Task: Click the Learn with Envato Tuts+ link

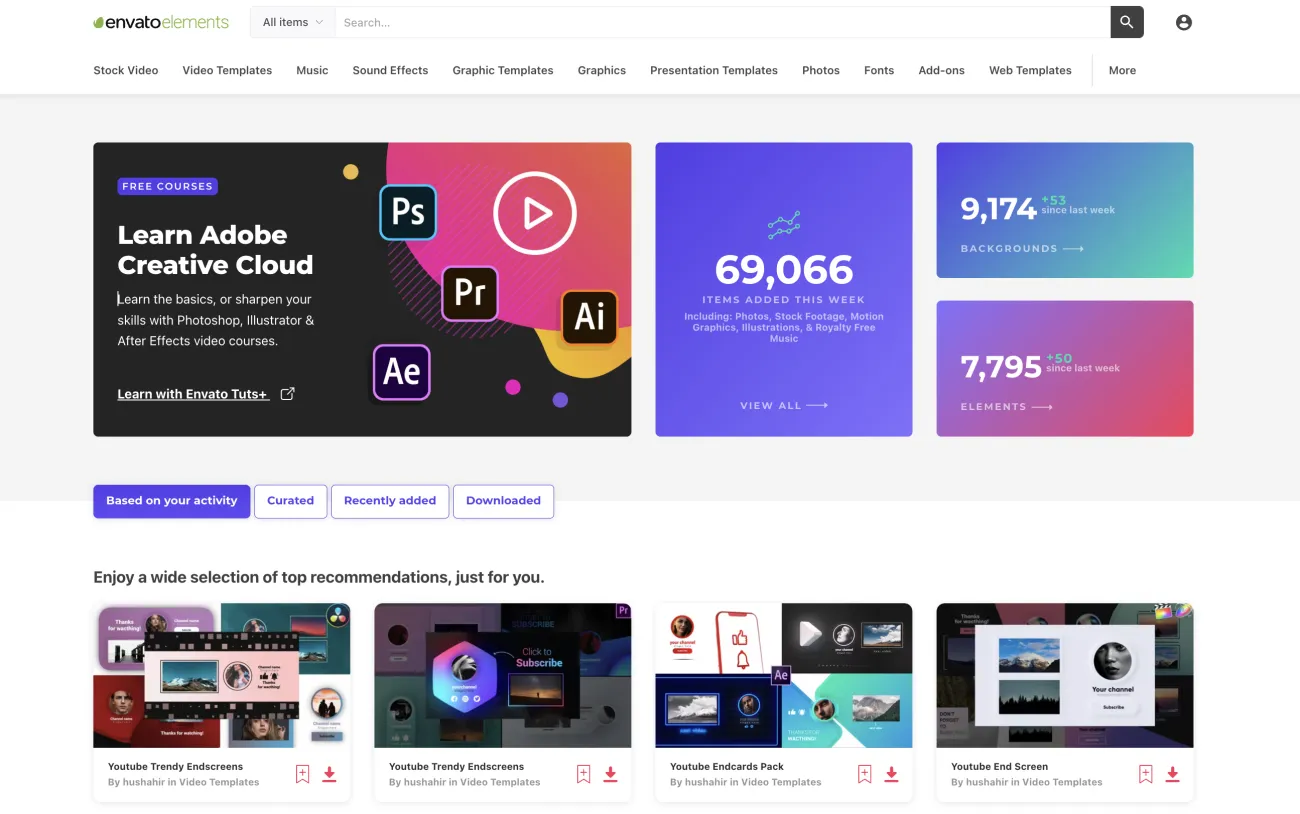Action: point(193,394)
